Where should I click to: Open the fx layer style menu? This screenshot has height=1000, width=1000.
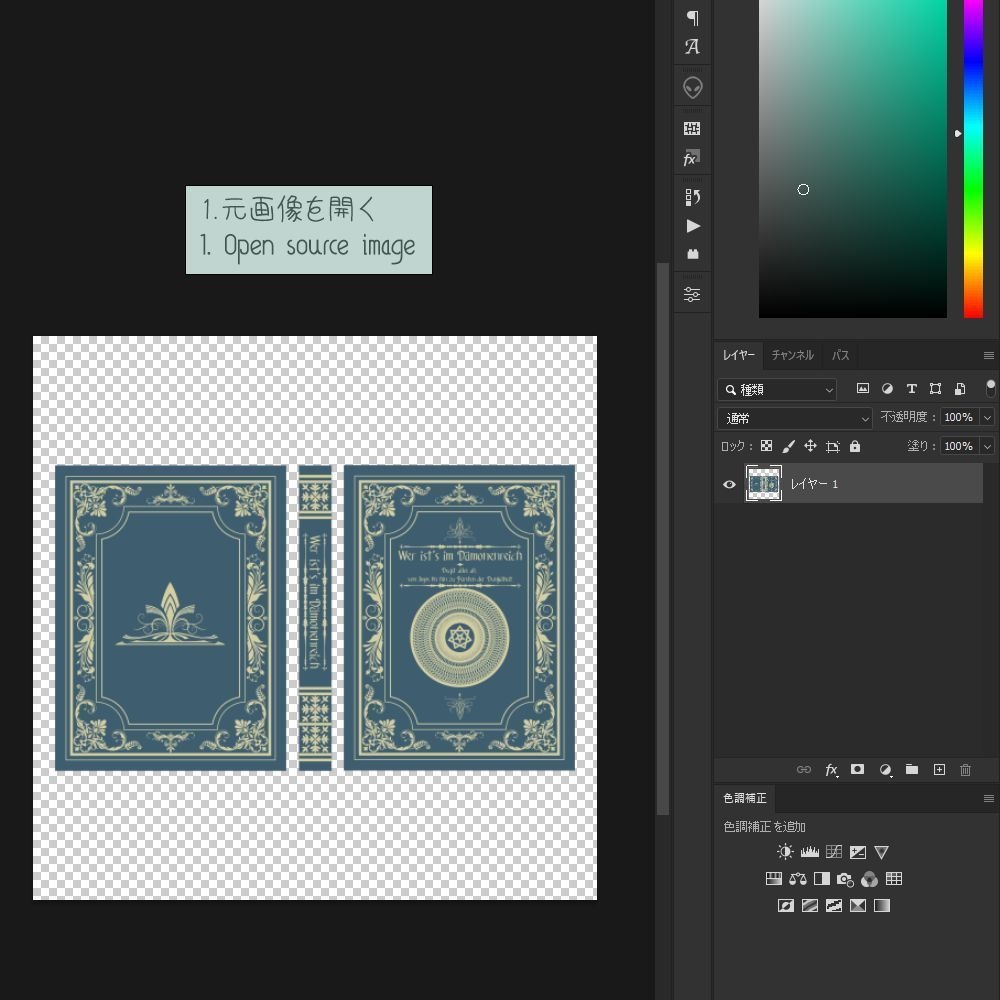click(x=831, y=770)
